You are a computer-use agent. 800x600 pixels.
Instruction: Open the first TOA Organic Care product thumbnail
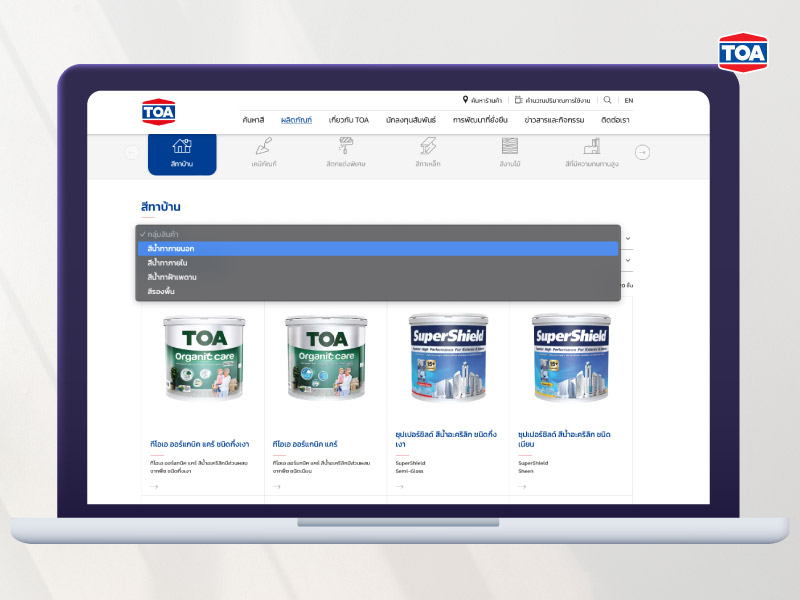[x=203, y=359]
